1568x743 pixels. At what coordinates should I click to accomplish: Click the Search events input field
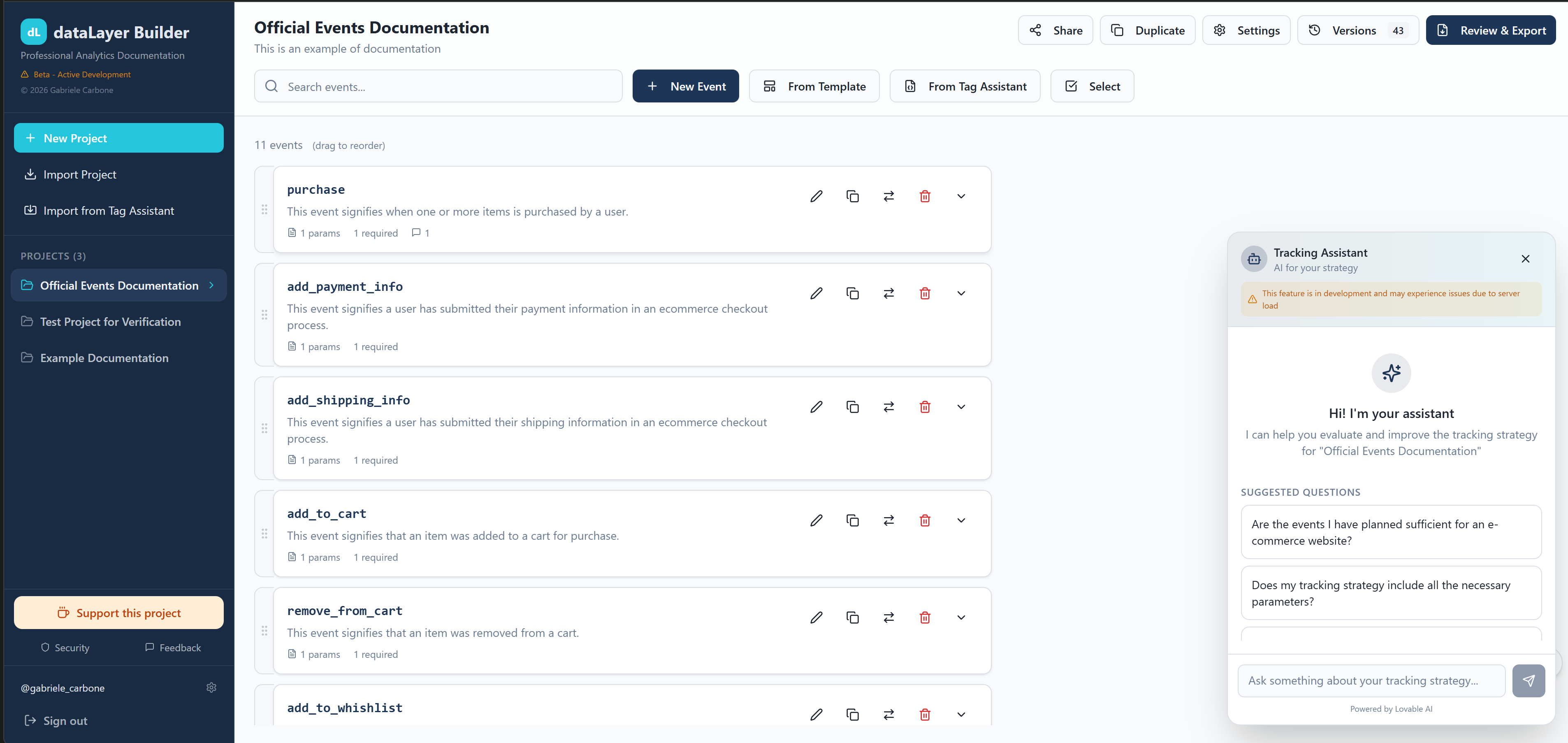tap(438, 86)
